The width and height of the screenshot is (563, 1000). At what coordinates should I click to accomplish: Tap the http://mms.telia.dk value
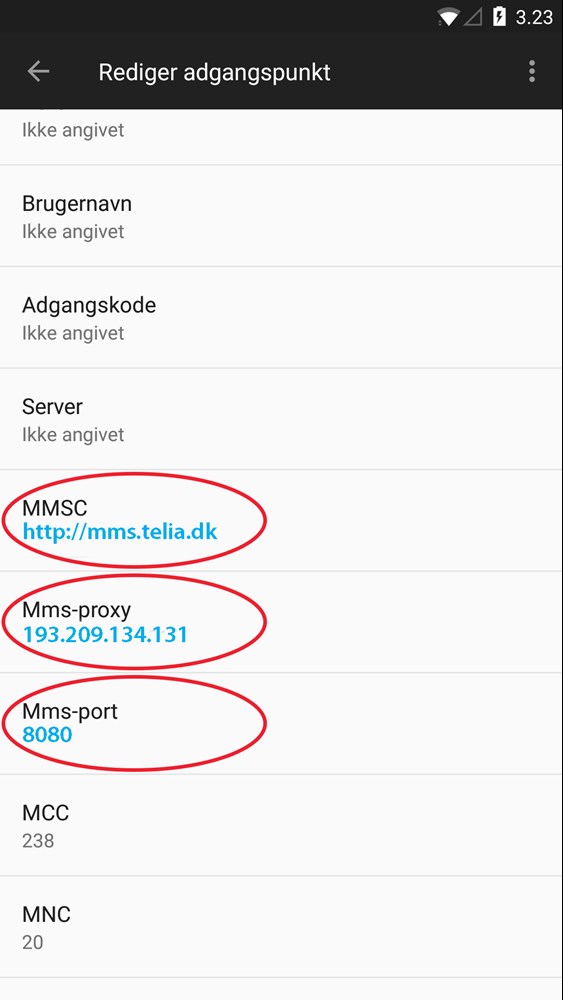point(120,532)
